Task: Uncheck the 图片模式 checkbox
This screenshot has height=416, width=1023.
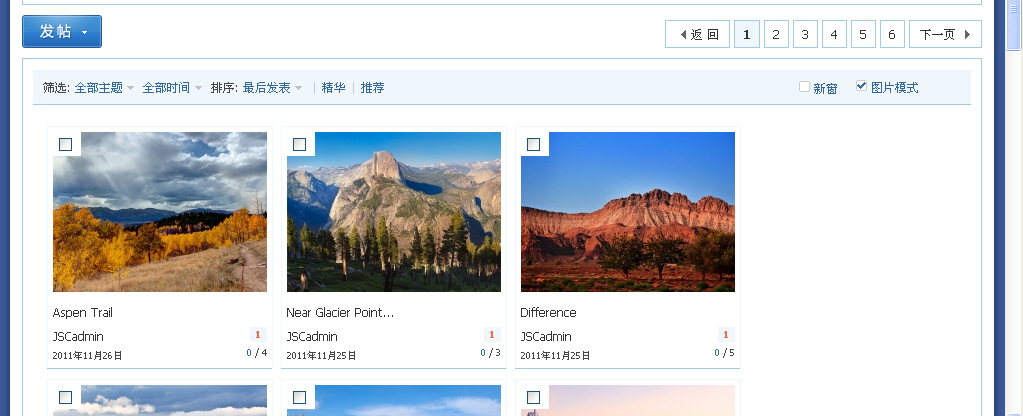Action: pos(861,85)
